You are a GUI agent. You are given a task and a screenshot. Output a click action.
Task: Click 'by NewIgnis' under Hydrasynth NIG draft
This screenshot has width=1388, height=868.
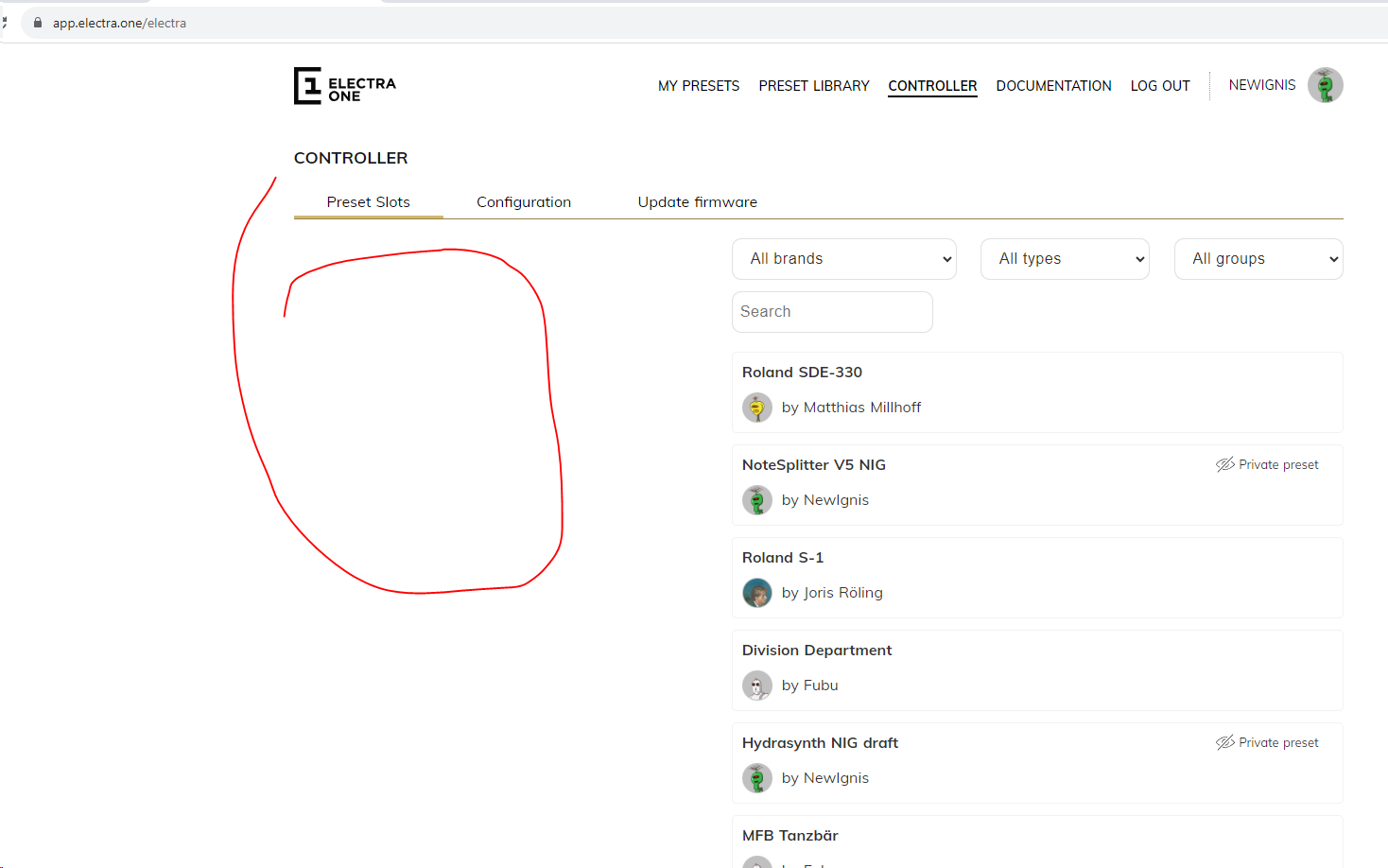825,778
